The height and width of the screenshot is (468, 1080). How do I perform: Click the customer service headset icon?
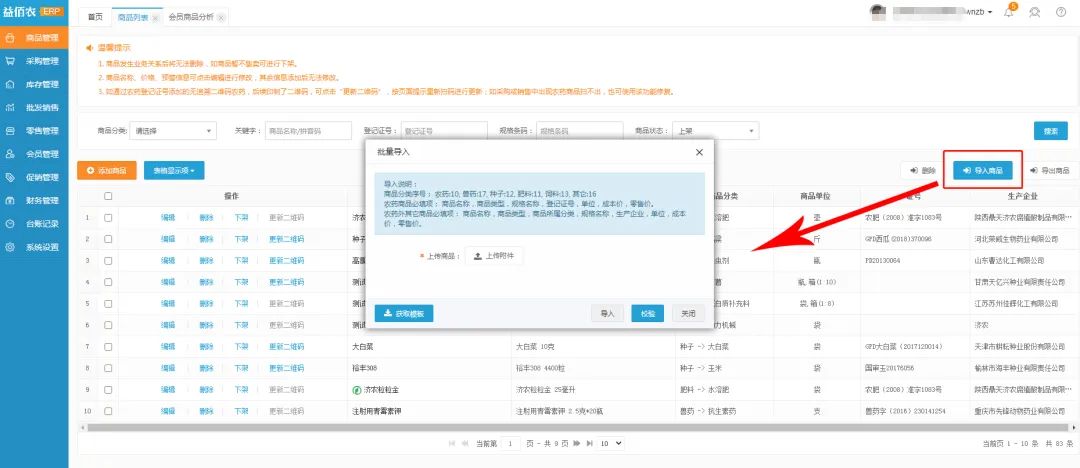[1034, 12]
